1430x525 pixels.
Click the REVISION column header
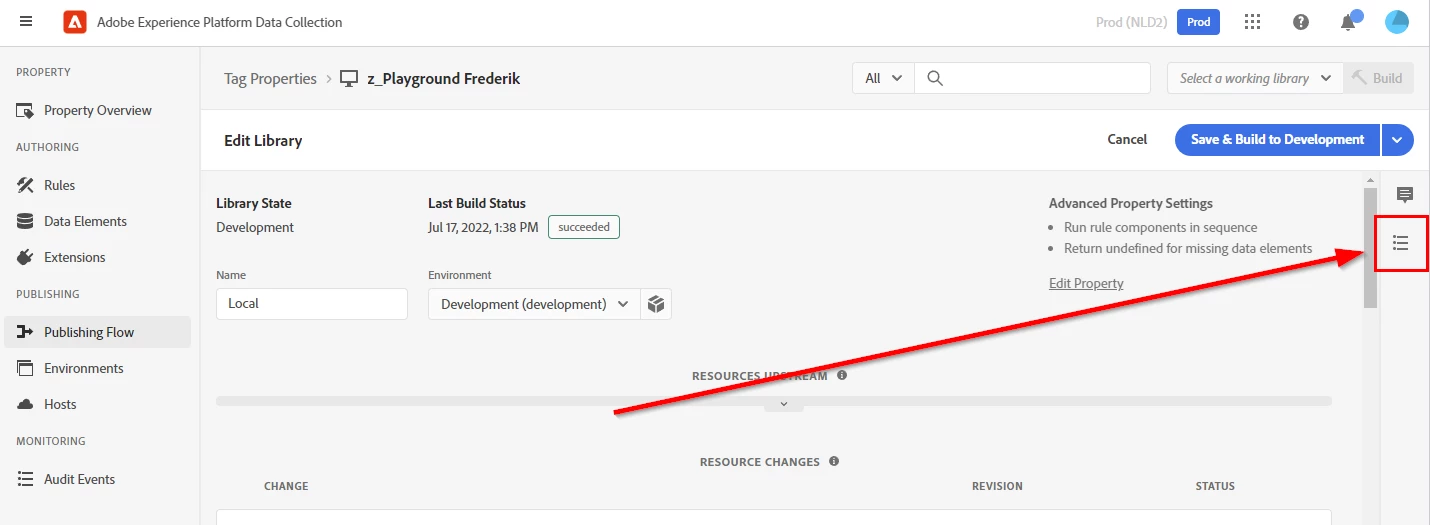click(x=997, y=486)
